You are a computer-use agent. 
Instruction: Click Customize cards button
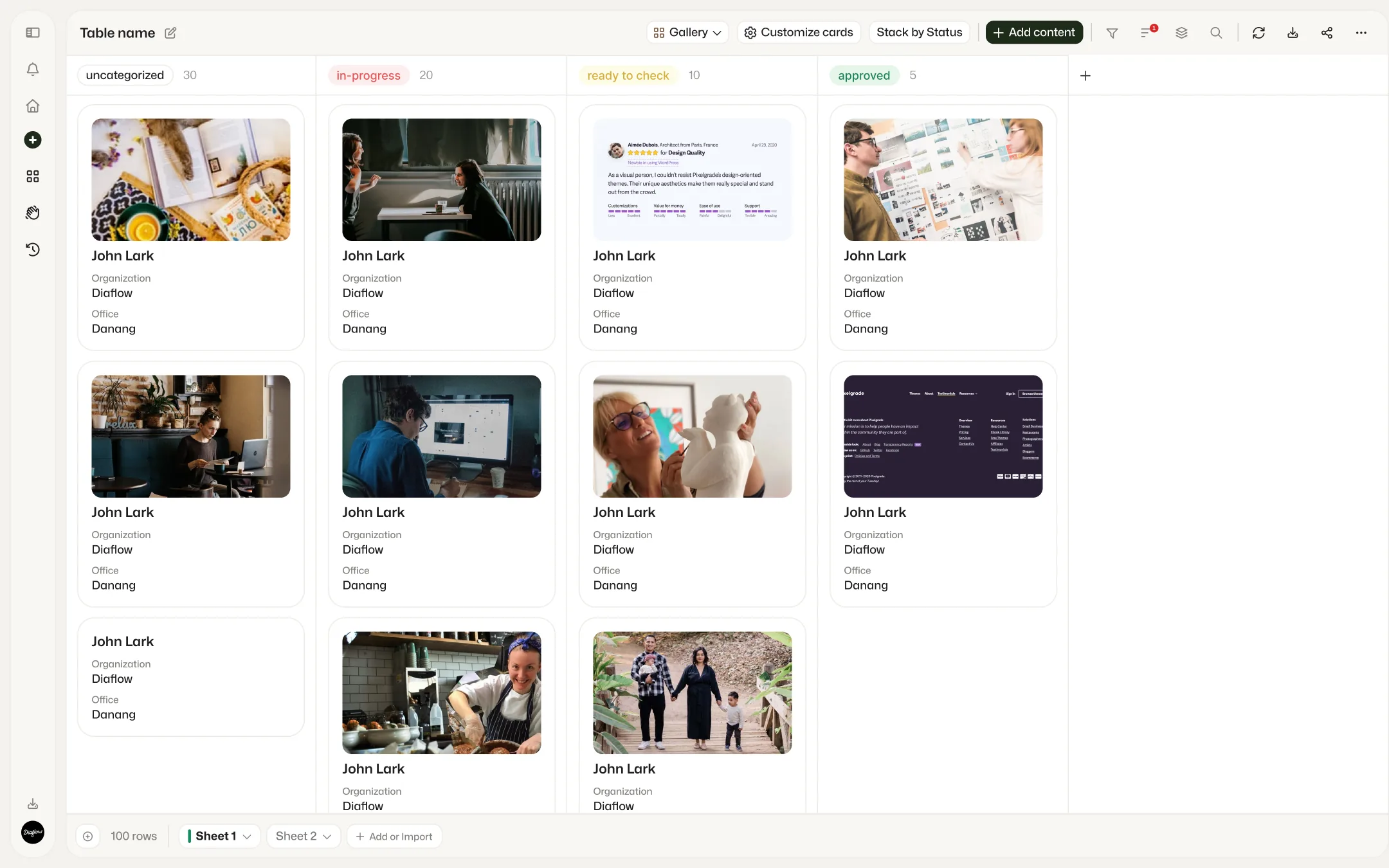tap(799, 32)
